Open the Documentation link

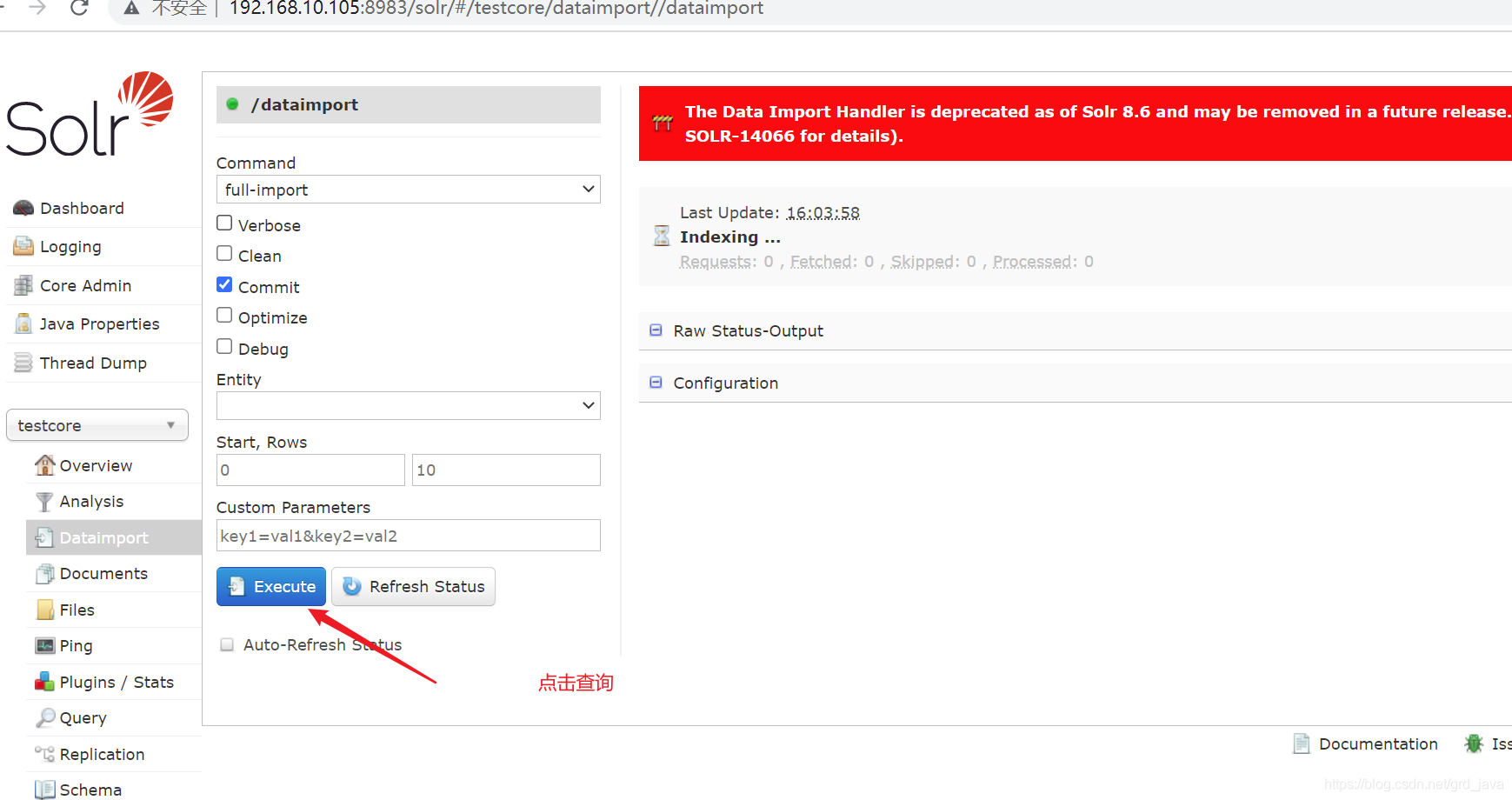tap(1378, 744)
